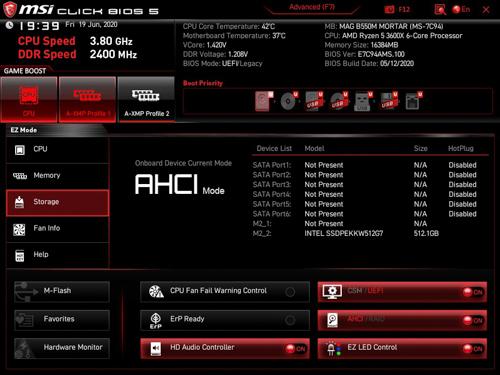500x375 pixels.
Task: Switch to the Memory section
Action: (x=57, y=176)
